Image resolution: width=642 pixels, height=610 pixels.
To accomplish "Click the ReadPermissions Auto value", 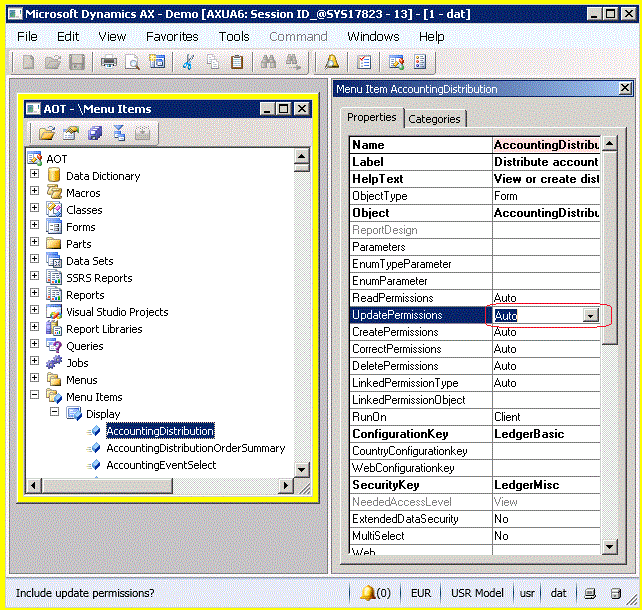I will [546, 298].
